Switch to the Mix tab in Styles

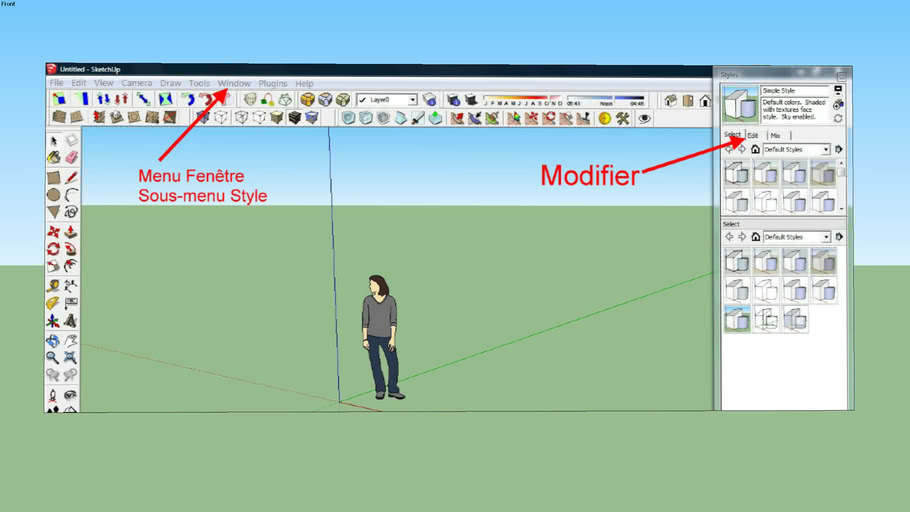pyautogui.click(x=775, y=135)
